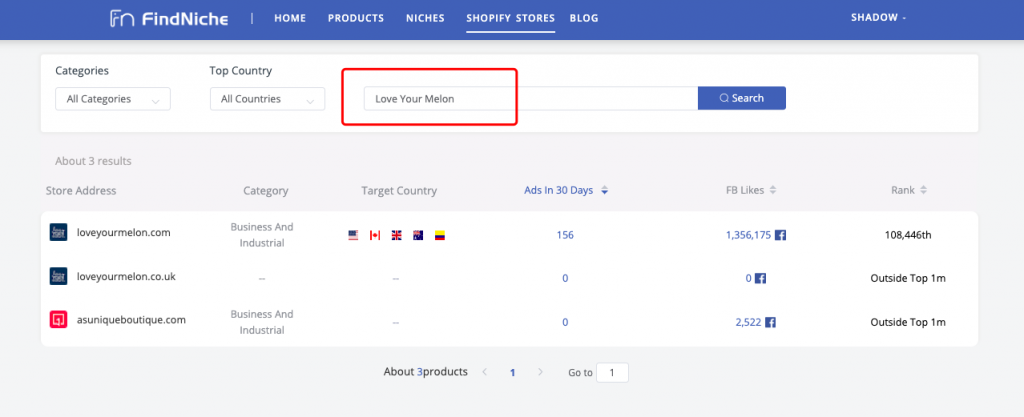Click the United States flag icon

click(x=353, y=236)
